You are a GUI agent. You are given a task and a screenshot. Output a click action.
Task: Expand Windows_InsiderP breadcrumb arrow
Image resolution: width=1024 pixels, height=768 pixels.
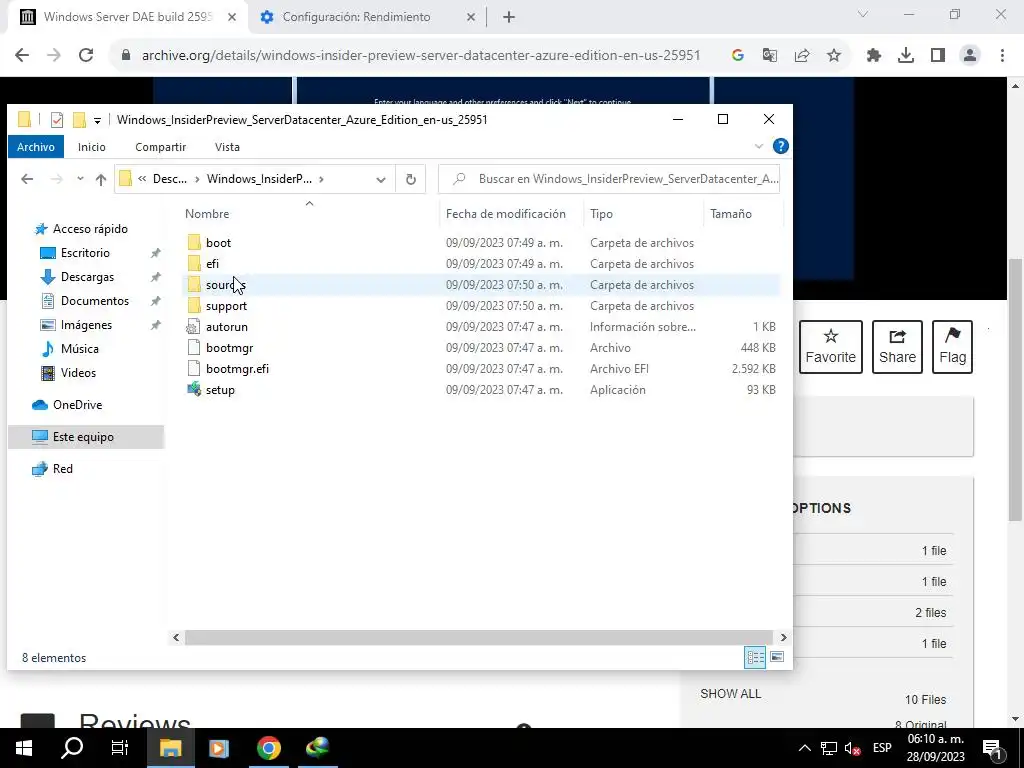coord(321,179)
